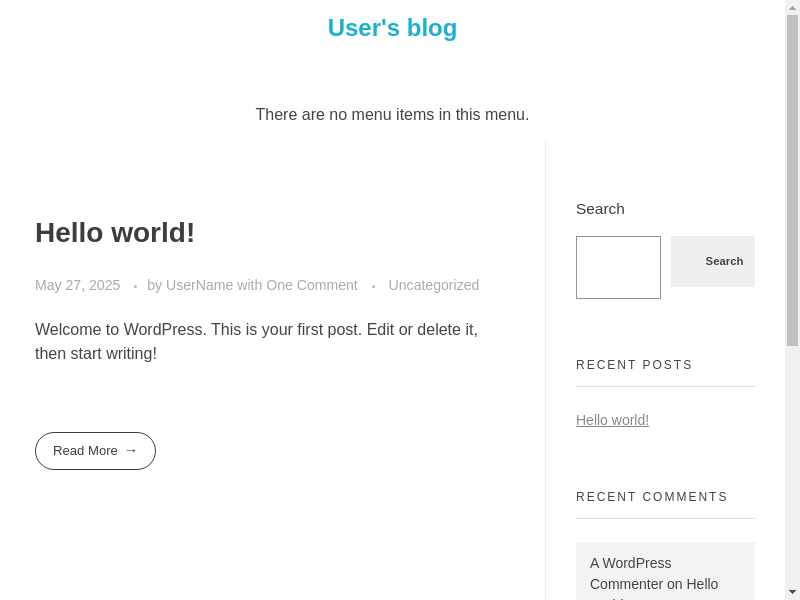Click the 'no menu items' menu text
The image size is (800, 600).
click(392, 115)
